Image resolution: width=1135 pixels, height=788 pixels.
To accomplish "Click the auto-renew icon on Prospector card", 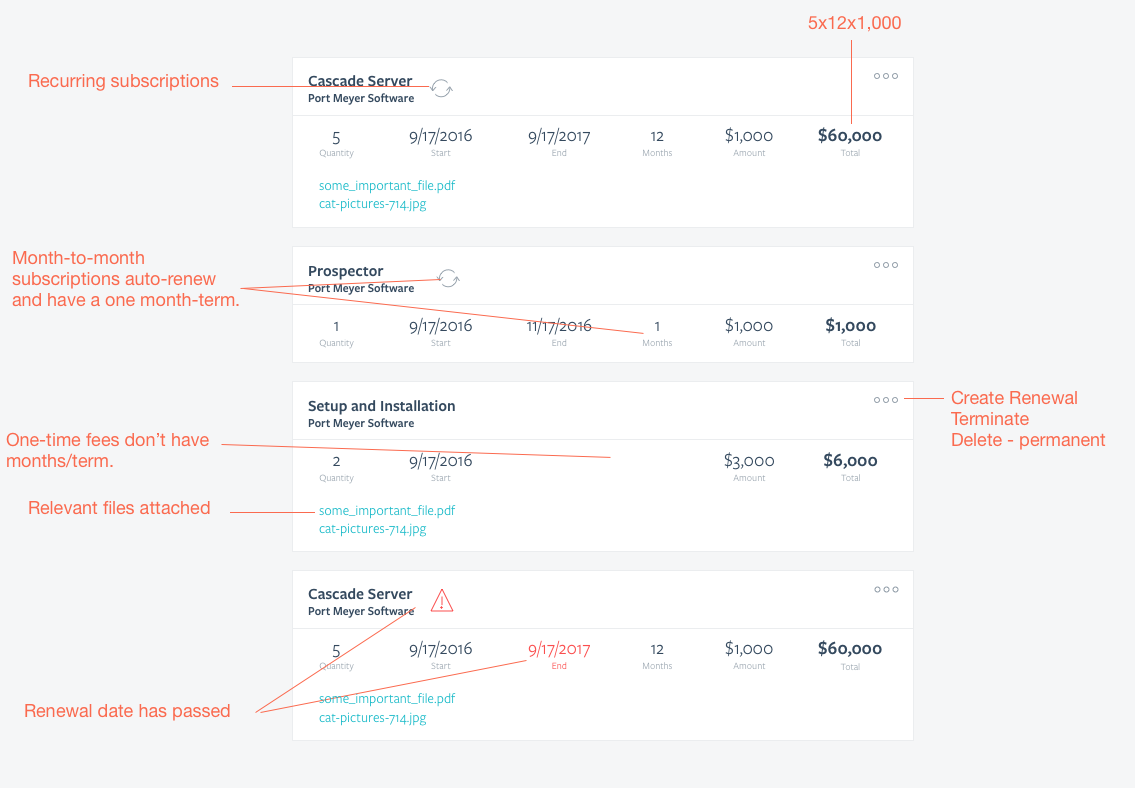I will click(448, 278).
